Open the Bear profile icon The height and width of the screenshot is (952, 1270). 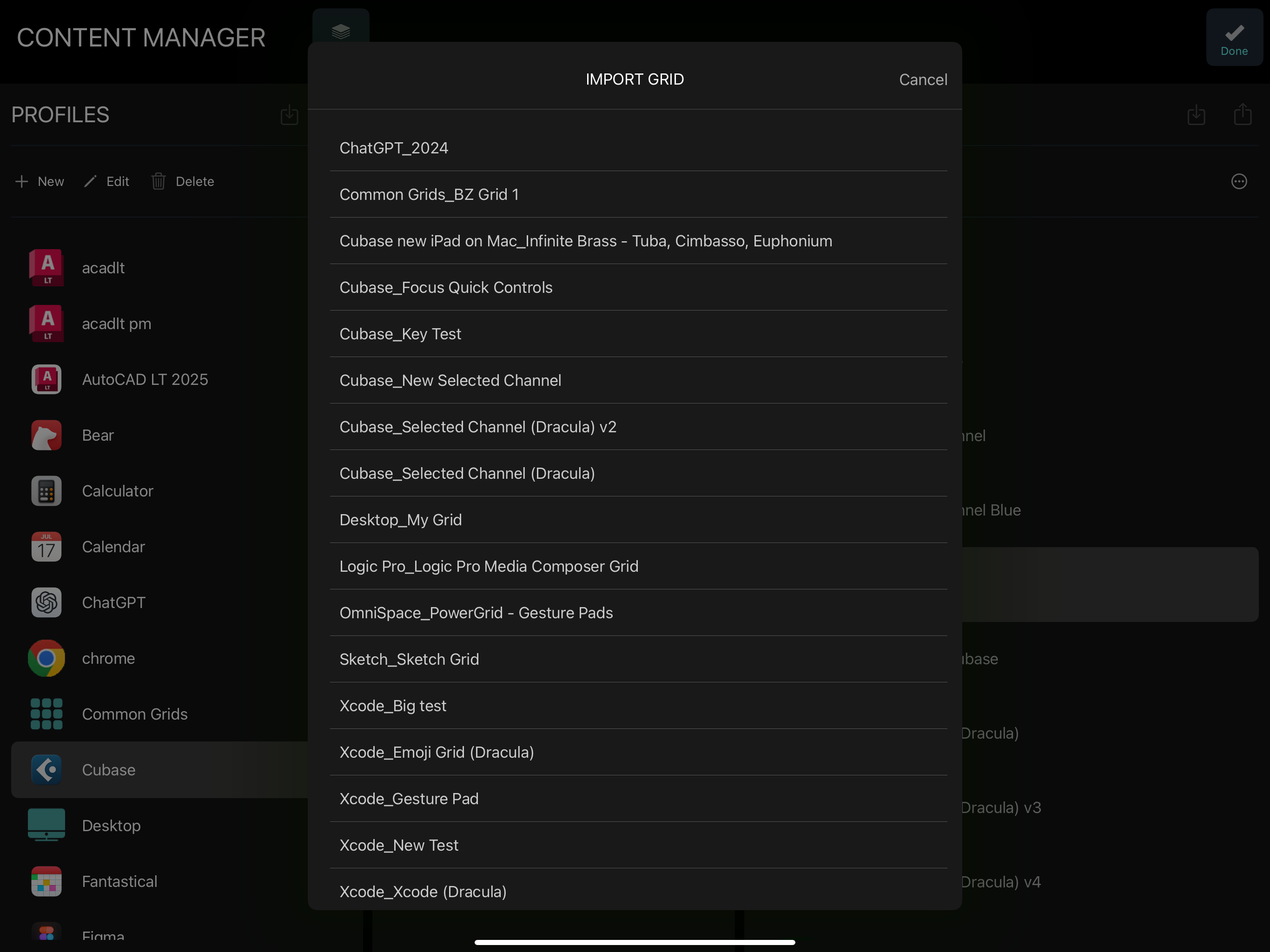pyautogui.click(x=46, y=435)
